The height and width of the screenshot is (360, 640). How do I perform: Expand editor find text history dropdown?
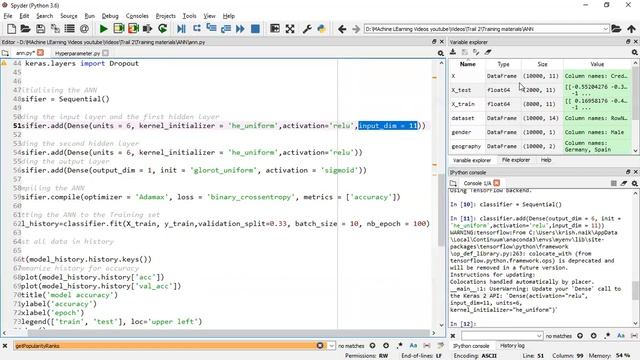pyautogui.click(x=331, y=346)
